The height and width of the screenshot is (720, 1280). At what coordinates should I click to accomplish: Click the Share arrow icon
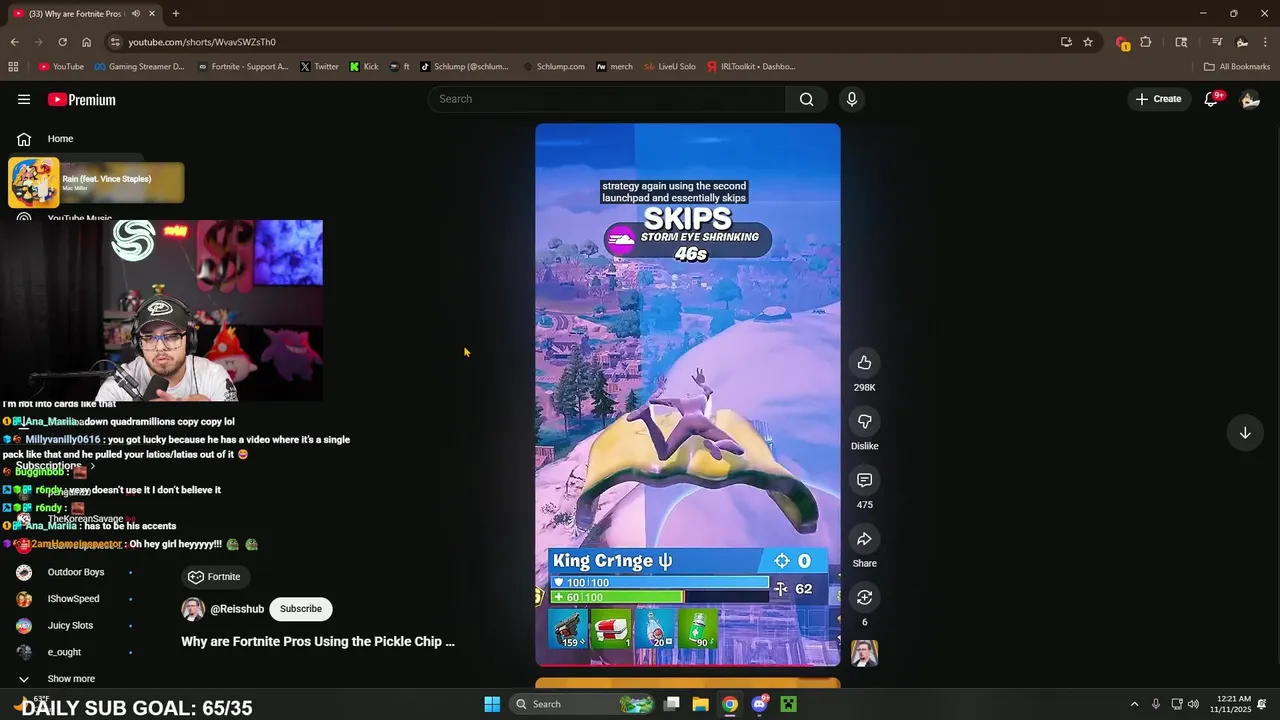[865, 539]
